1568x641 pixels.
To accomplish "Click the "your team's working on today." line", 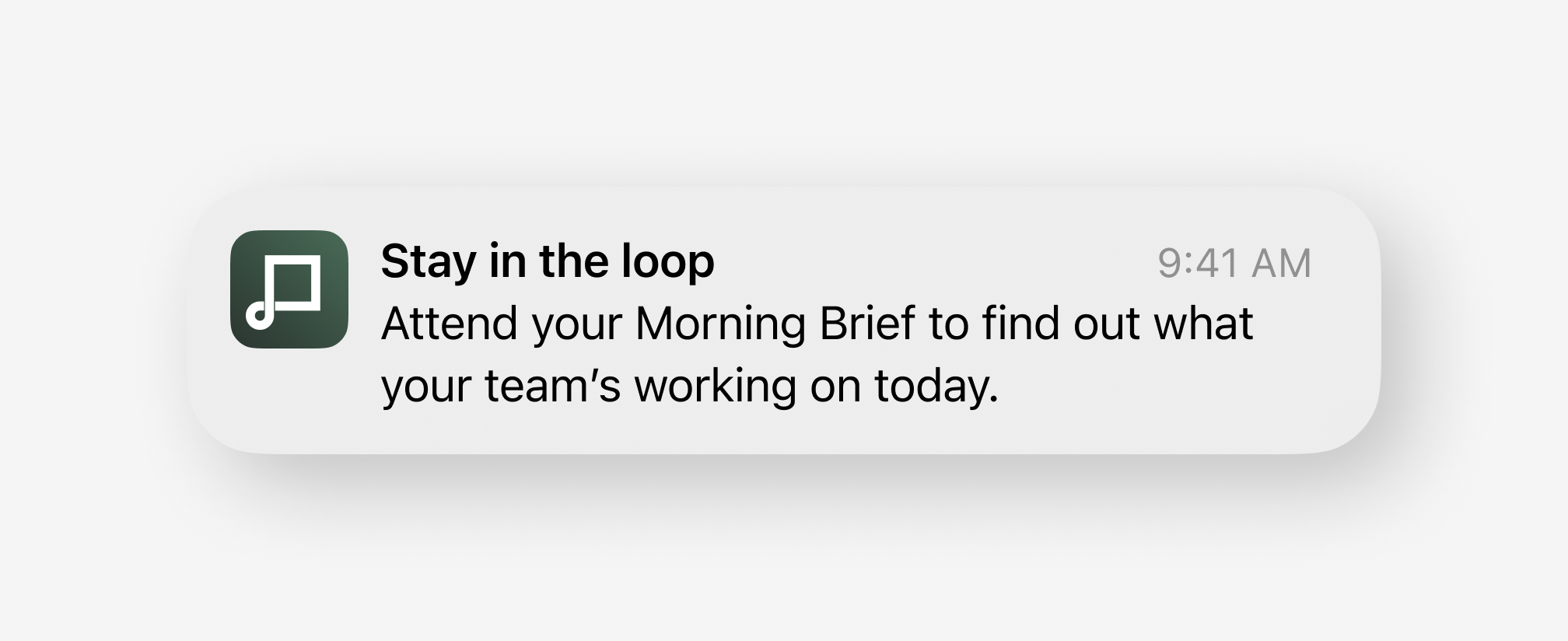I will (x=690, y=386).
